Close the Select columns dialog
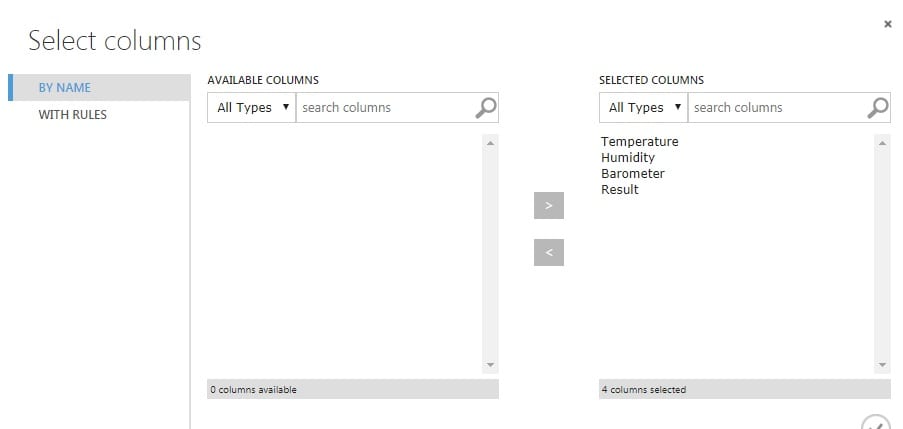 pyautogui.click(x=887, y=24)
